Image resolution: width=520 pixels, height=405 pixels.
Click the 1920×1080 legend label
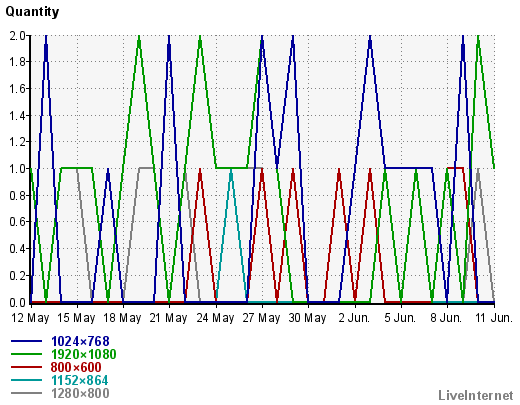pos(84,354)
